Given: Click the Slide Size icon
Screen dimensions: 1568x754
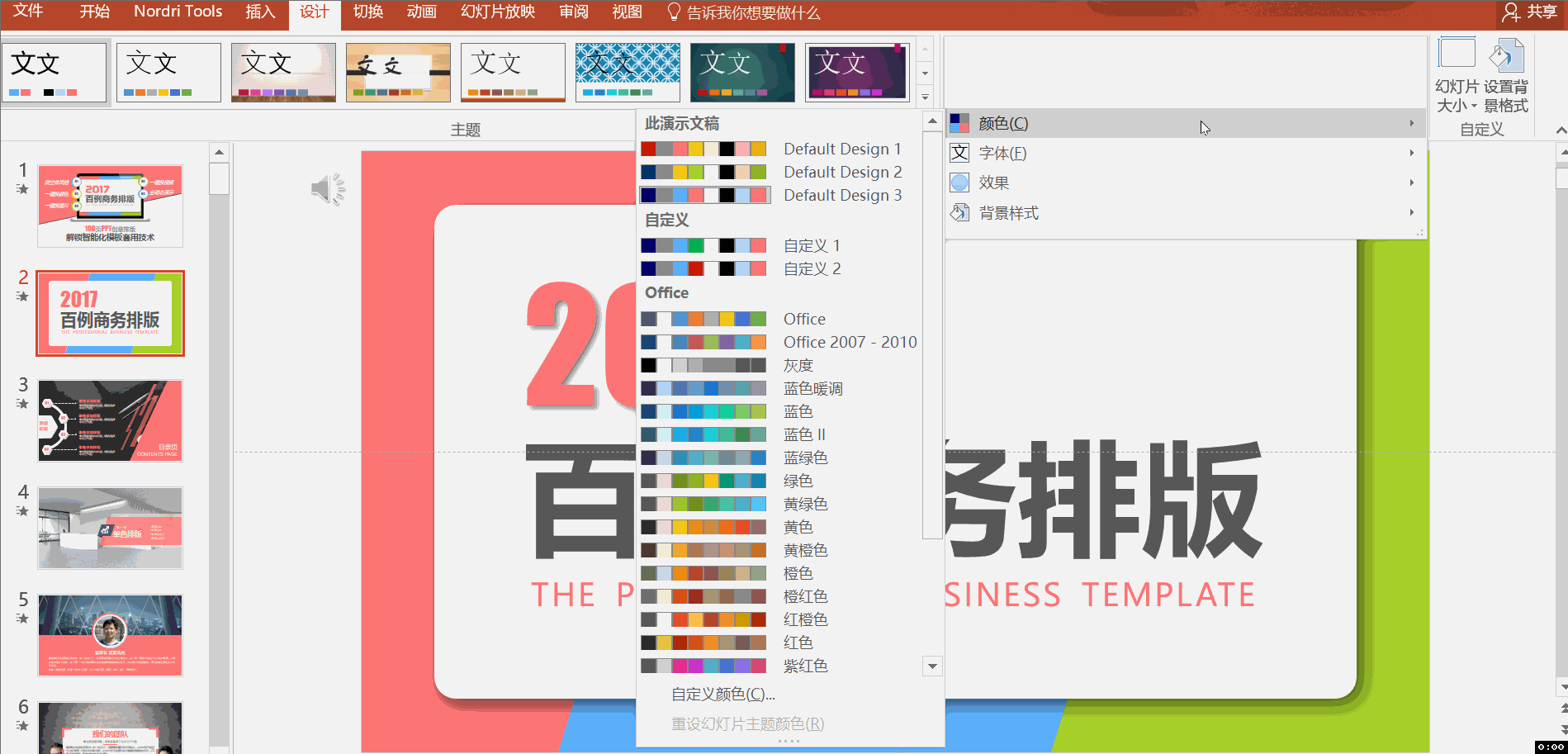Looking at the screenshot, I should (1457, 55).
